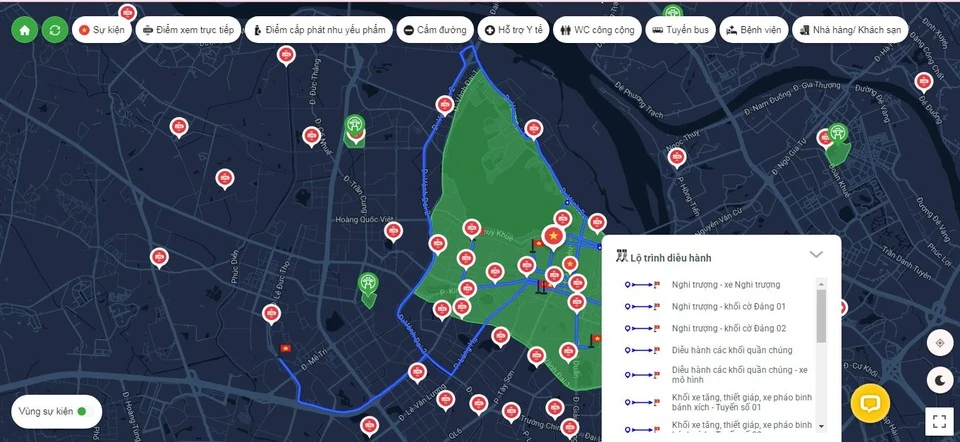
Task: Toggle the Vùng sự kiện switch
Action: click(82, 411)
